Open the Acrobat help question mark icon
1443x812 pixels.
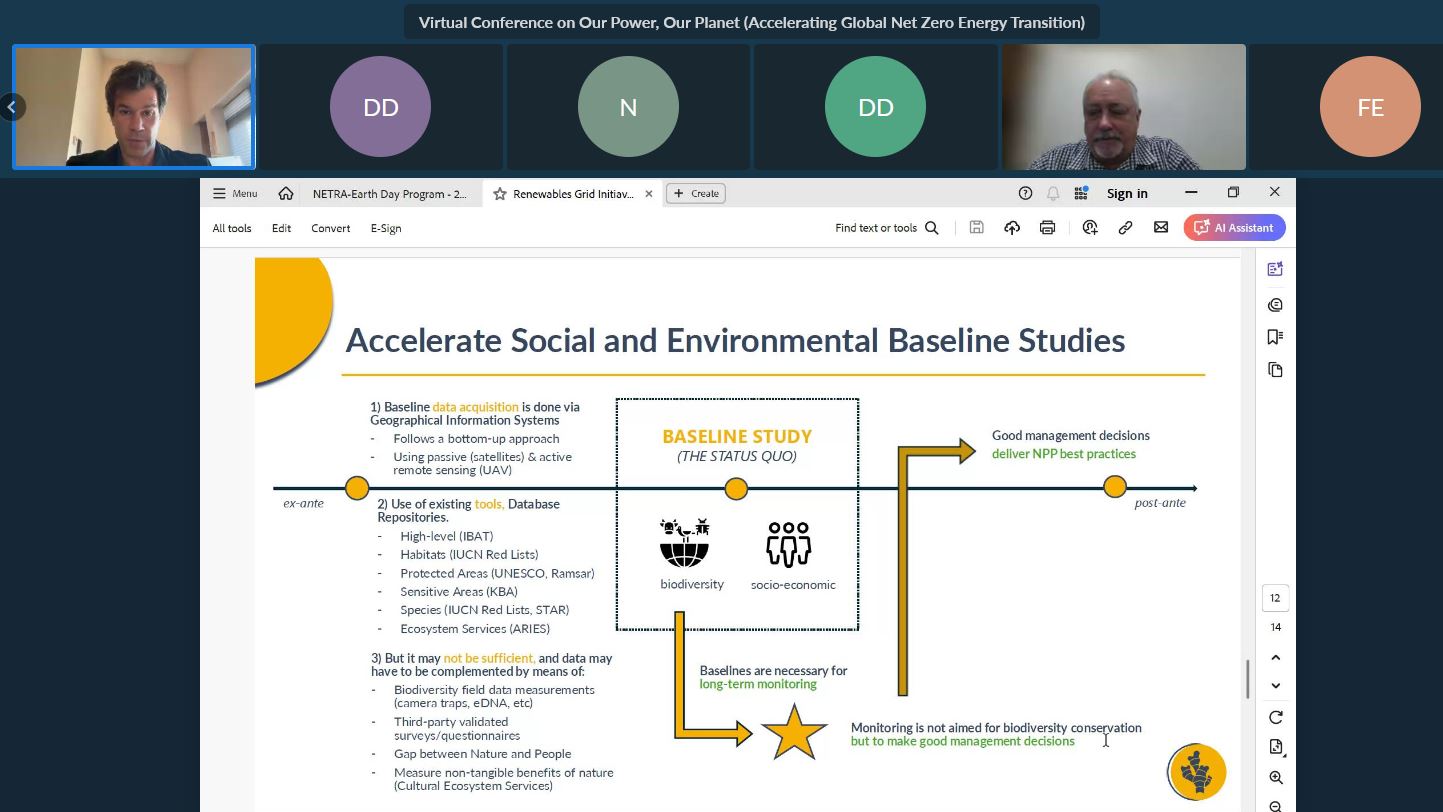click(1025, 194)
